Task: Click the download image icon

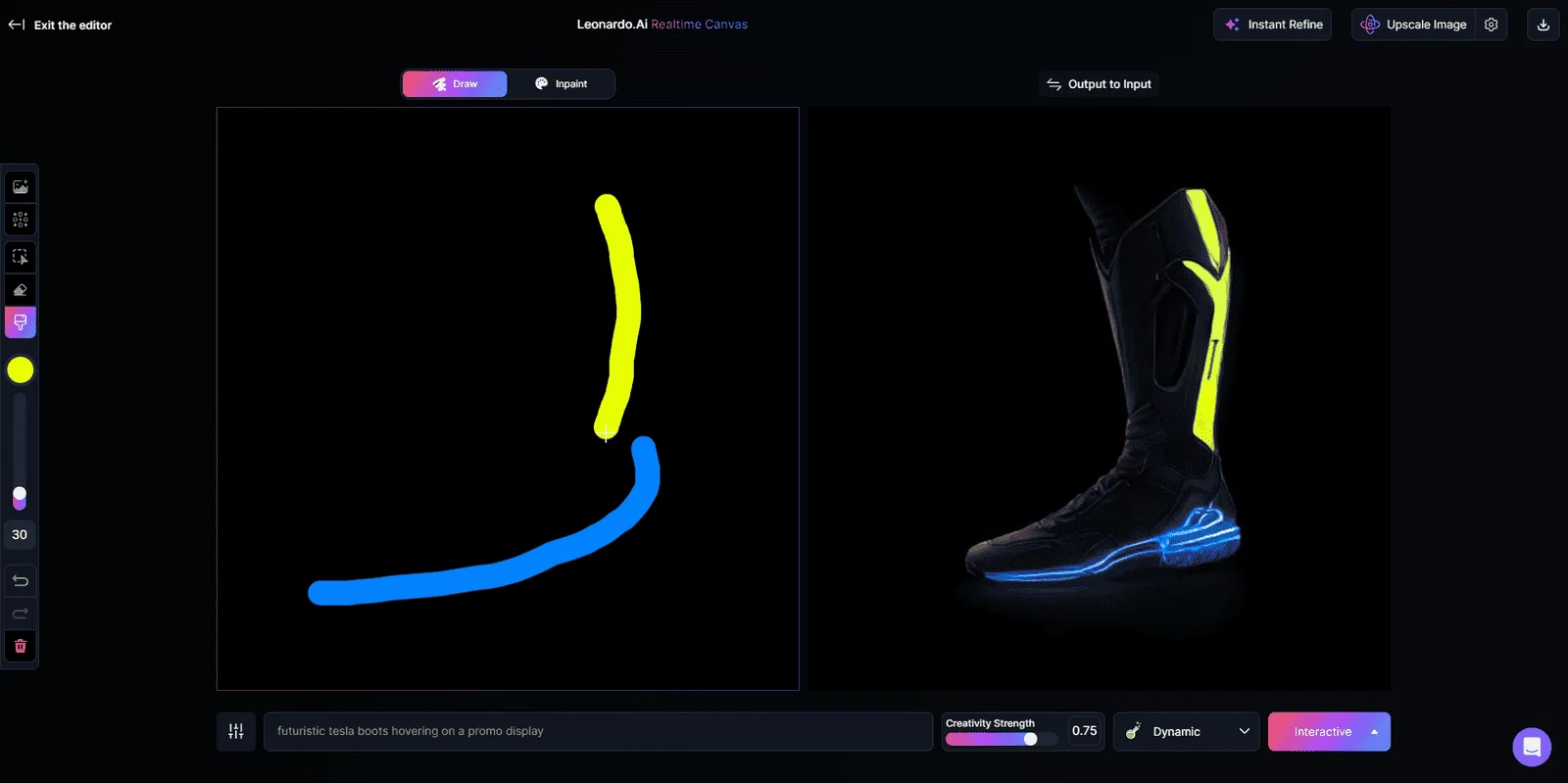Action: (x=1543, y=24)
